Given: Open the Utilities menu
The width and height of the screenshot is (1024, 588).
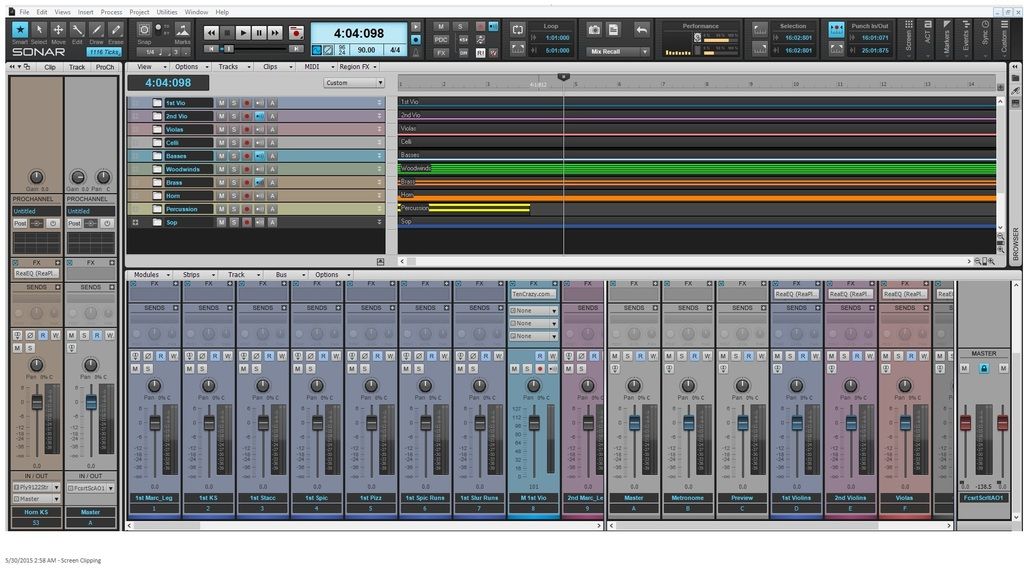Looking at the screenshot, I should pos(167,12).
